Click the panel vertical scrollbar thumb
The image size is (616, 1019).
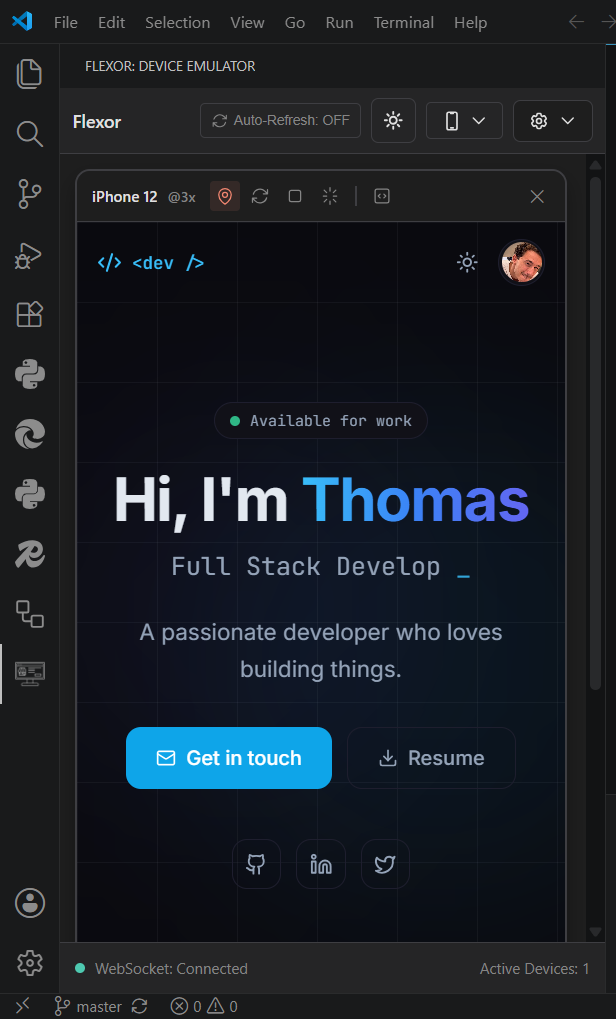[x=595, y=432]
